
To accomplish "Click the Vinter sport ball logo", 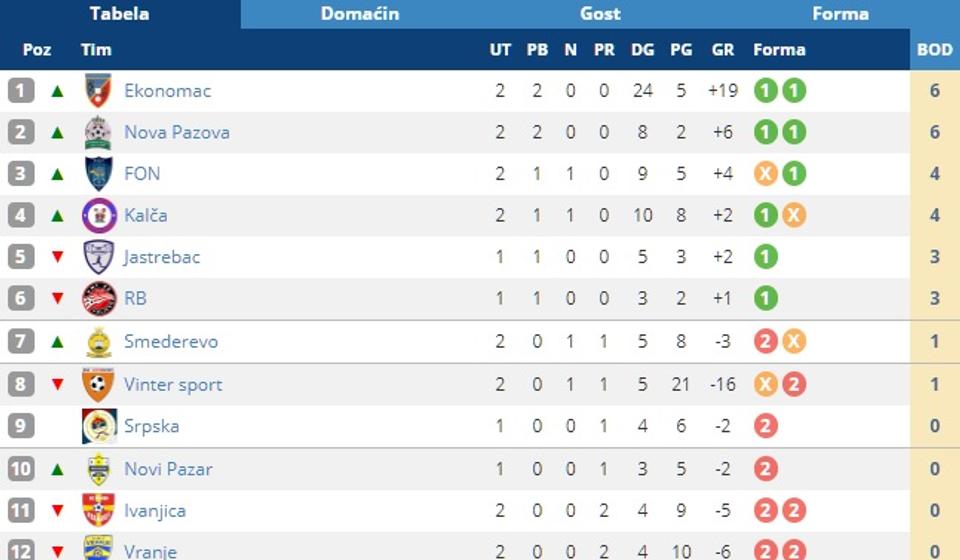I will coord(98,384).
